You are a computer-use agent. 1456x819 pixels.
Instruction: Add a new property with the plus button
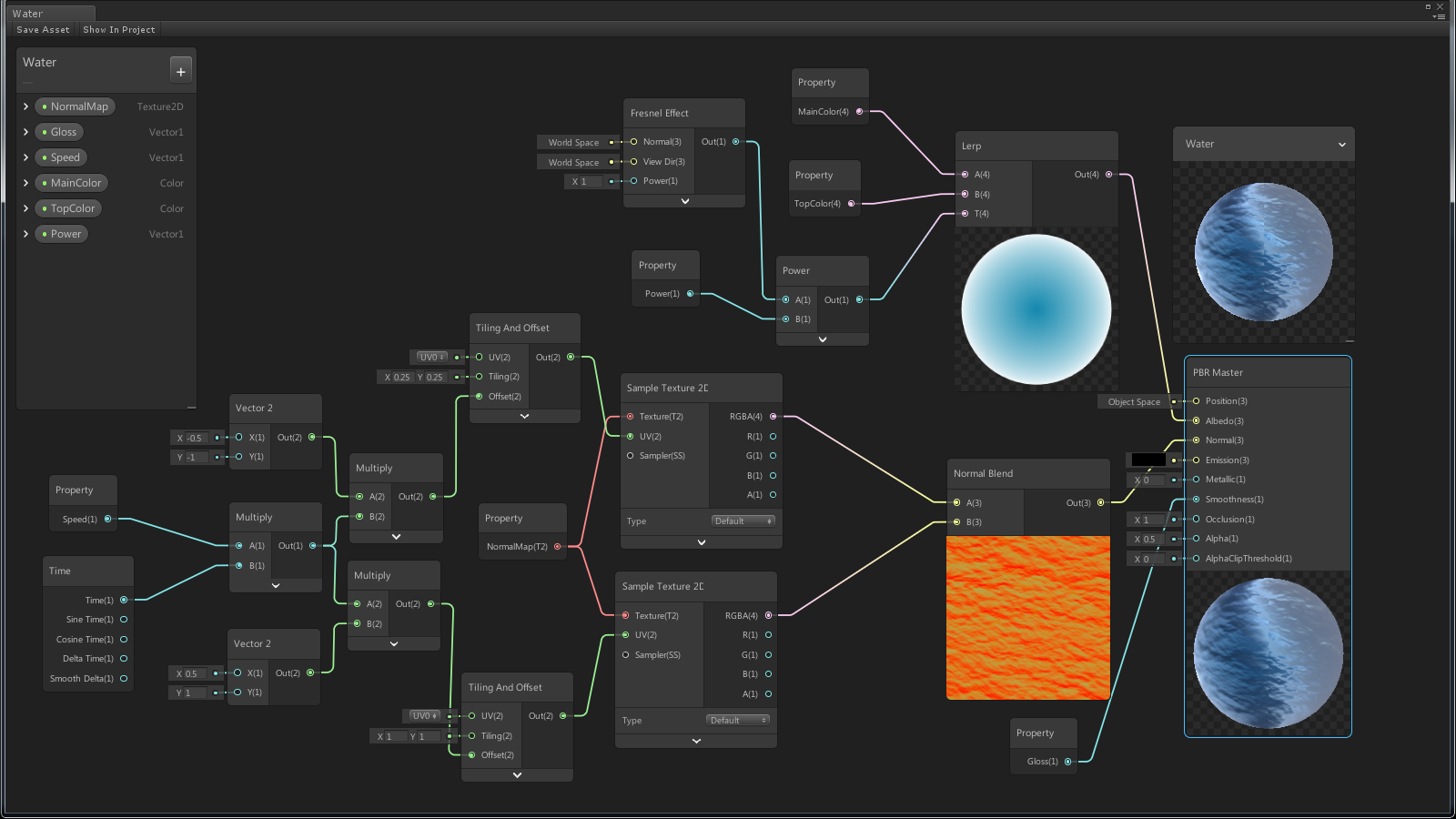181,71
